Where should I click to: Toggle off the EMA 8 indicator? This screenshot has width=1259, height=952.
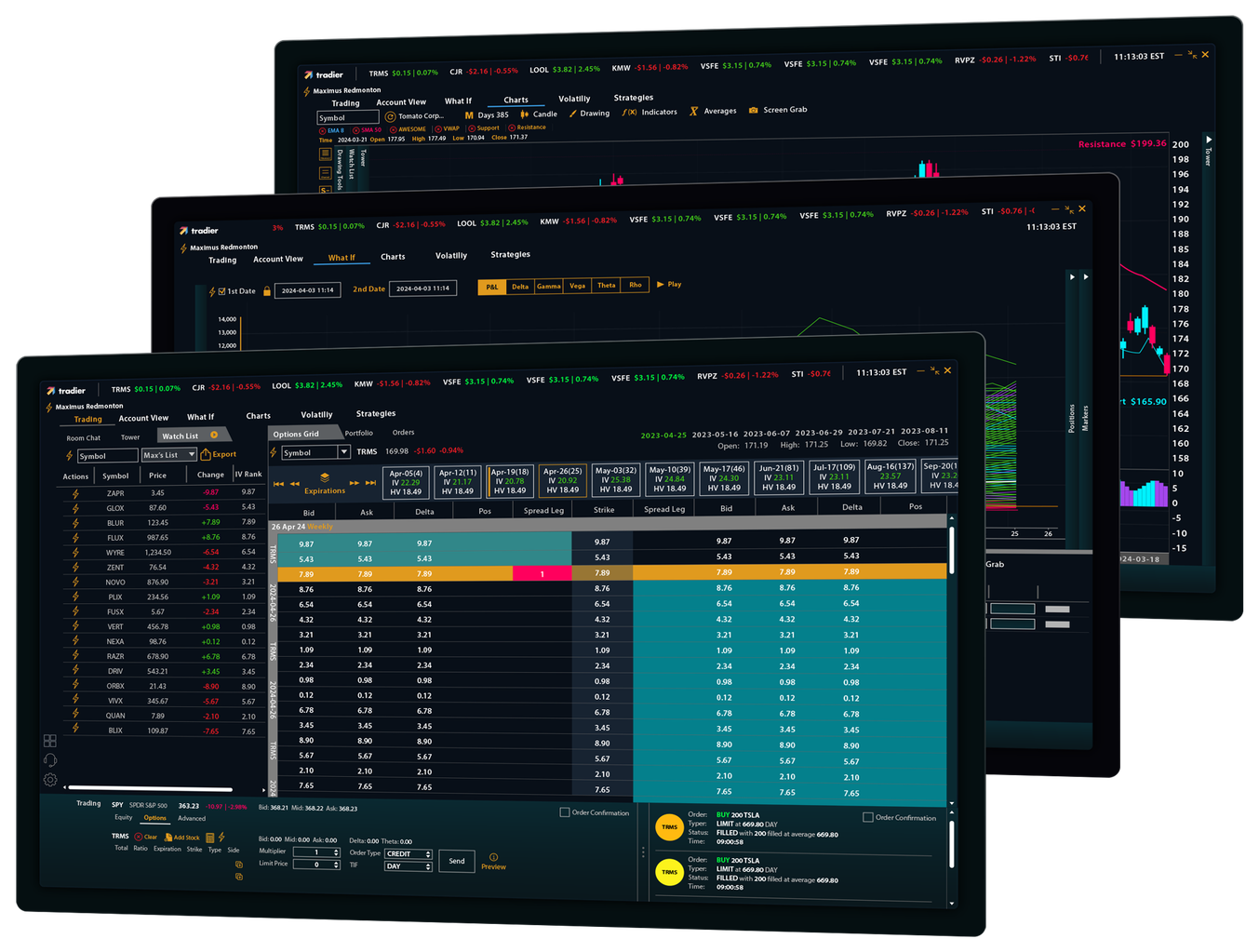click(322, 129)
